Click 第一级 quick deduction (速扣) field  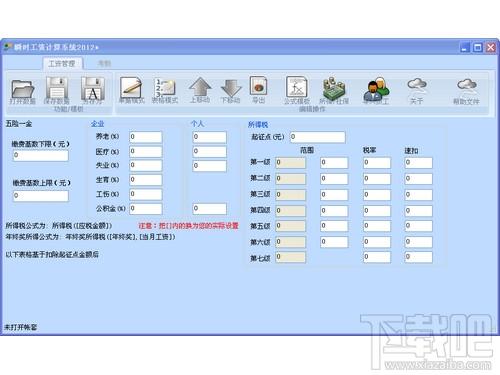[x=419, y=163]
